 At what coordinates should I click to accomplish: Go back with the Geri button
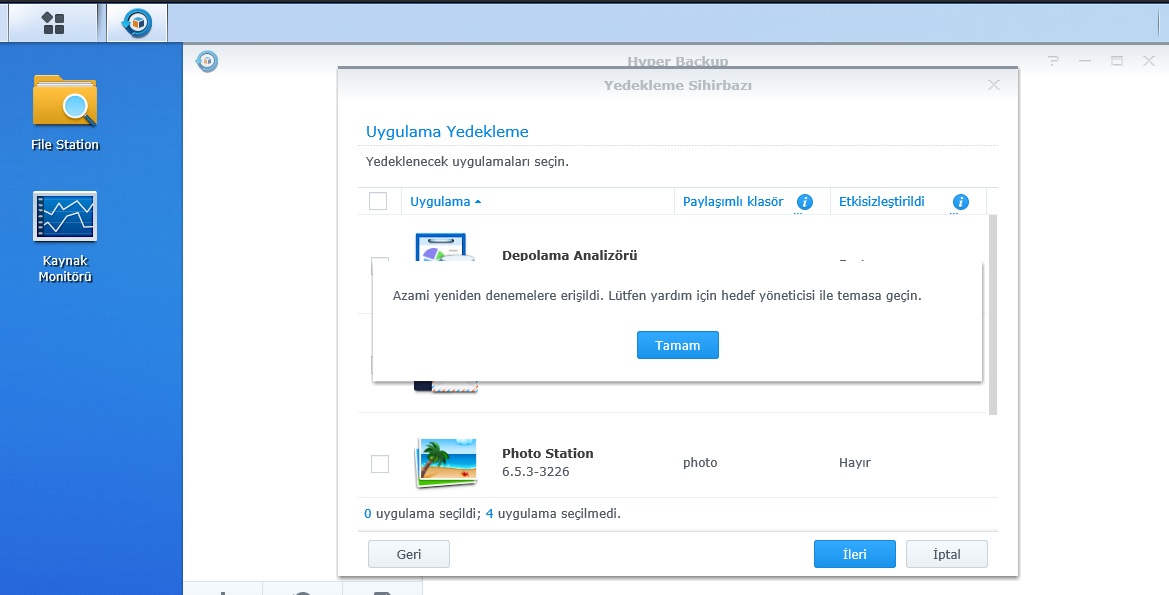(x=409, y=554)
